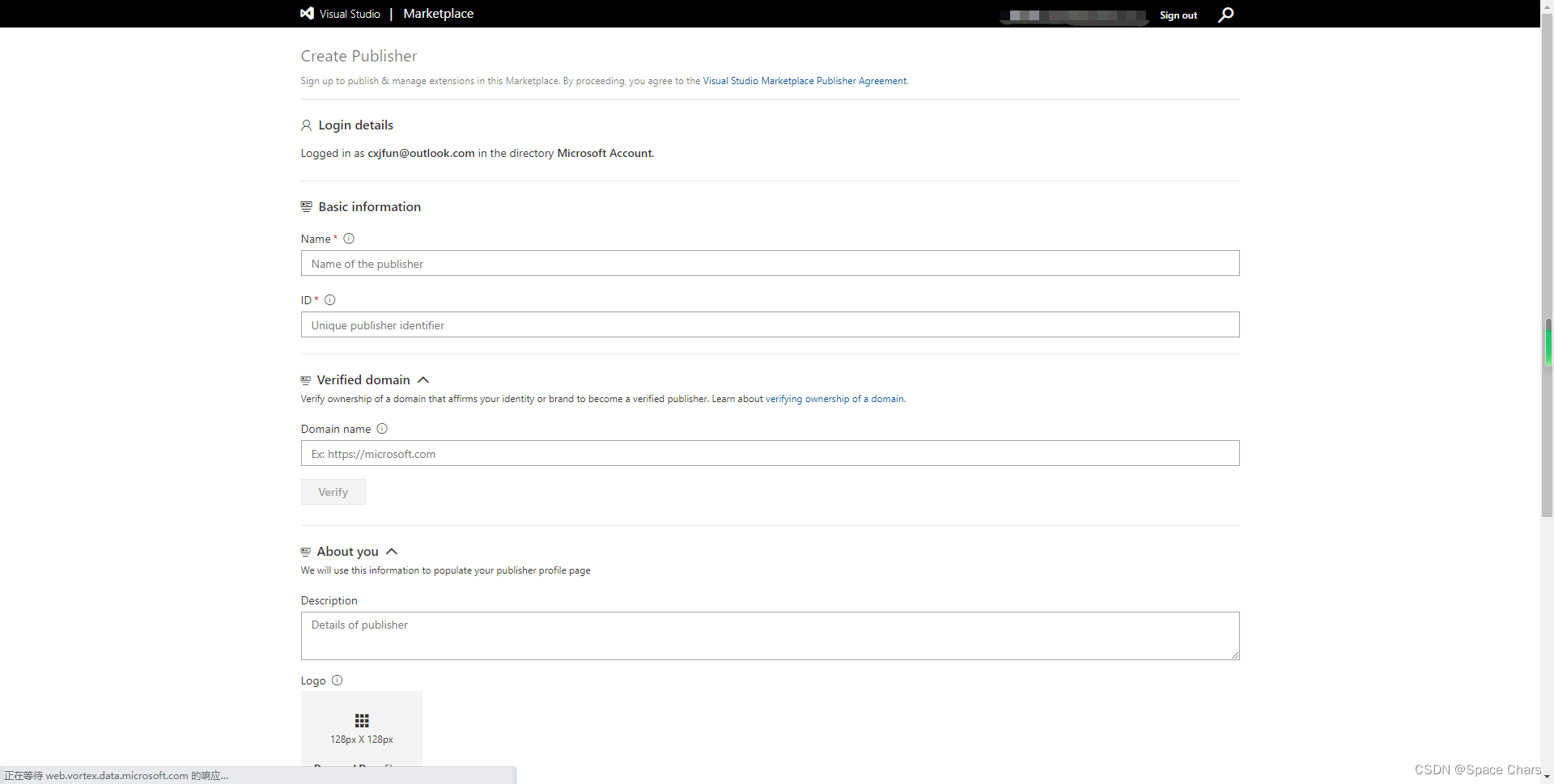Collapse the About you section
Viewport: 1554px width, 784px height.
392,551
